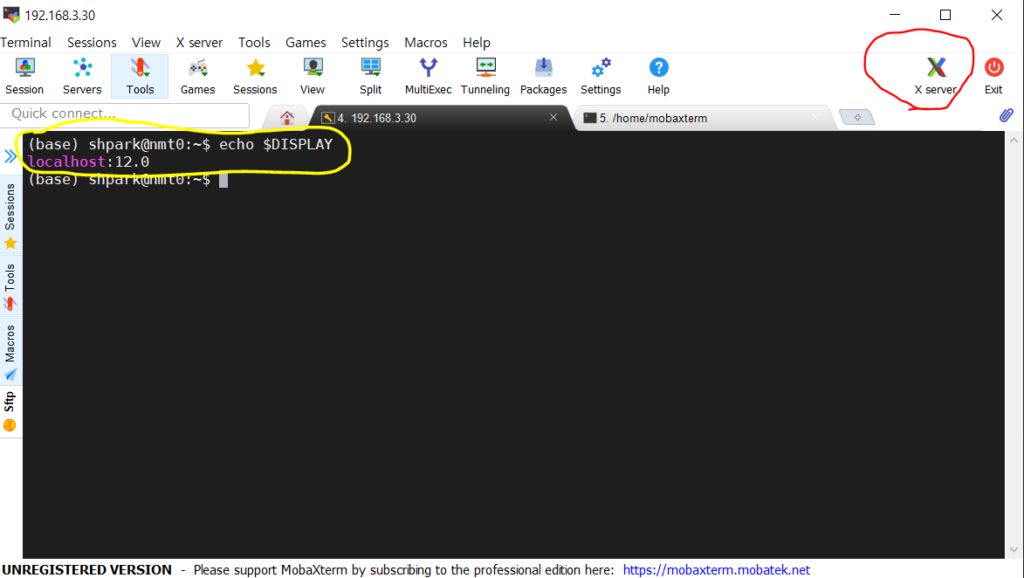
Task: Open the Sftp sidebar tab
Action: coord(10,411)
